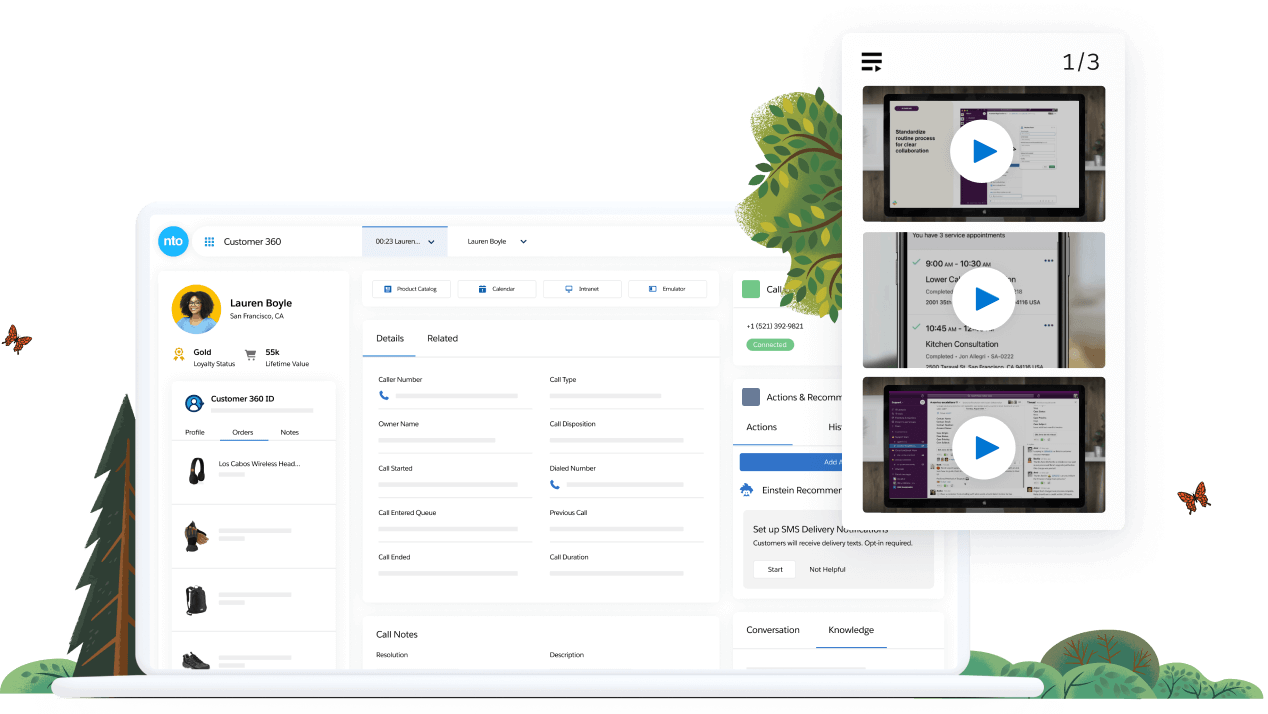Viewport: 1268px width, 714px height.
Task: Click the Customer 360 app title
Action: (252, 242)
